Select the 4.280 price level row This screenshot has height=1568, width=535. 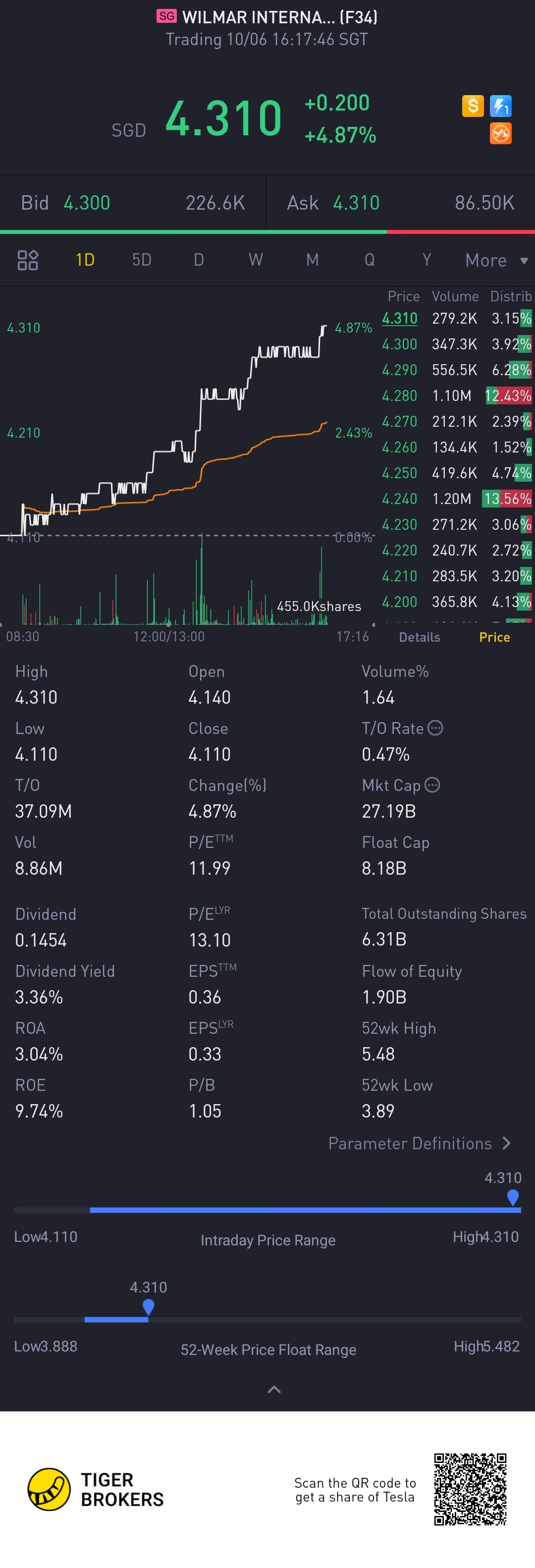pyautogui.click(x=457, y=395)
